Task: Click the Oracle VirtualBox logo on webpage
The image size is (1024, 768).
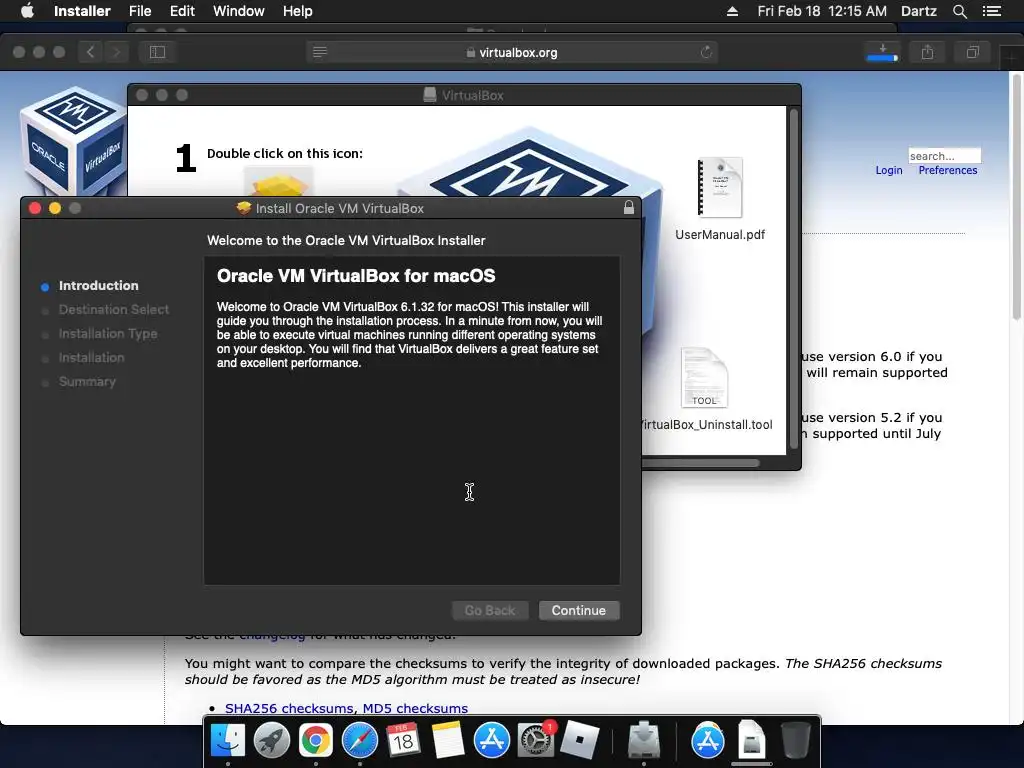Action: (72, 141)
